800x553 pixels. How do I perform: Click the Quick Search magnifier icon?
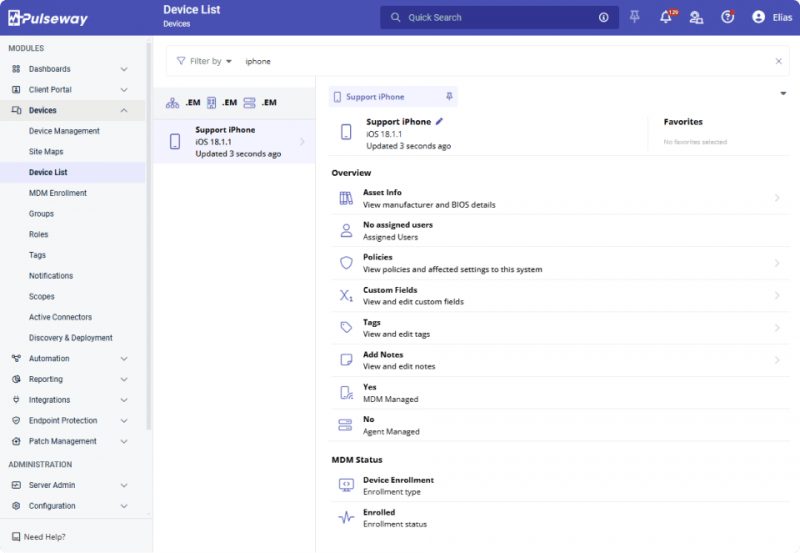pyautogui.click(x=395, y=17)
